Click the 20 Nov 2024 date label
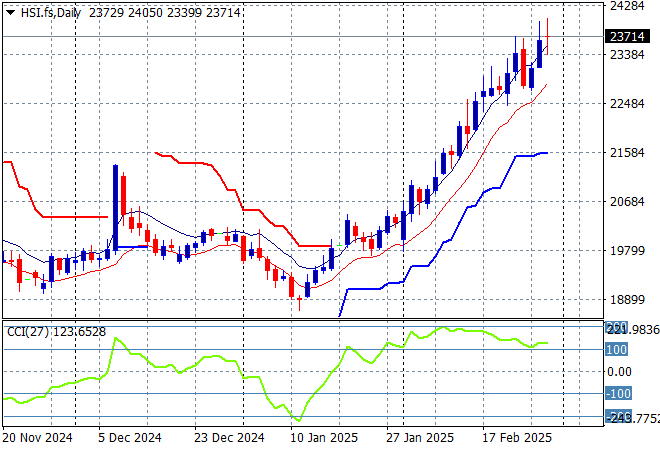660x450 pixels. [39, 438]
